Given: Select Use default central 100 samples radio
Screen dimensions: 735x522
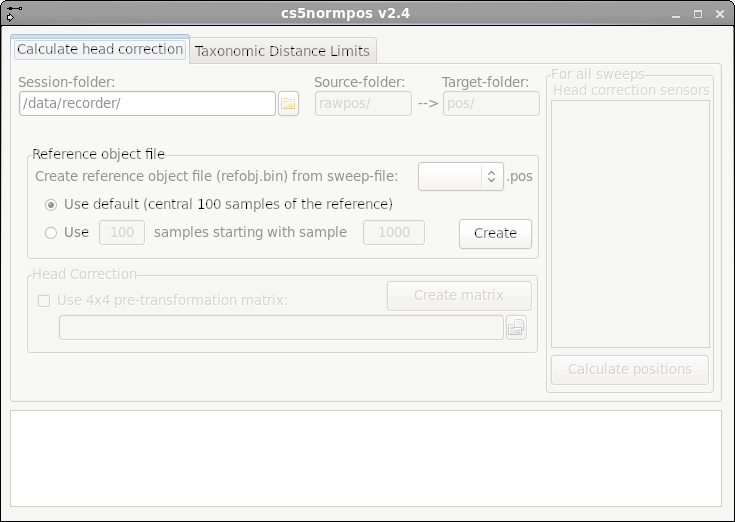Looking at the screenshot, I should tap(51, 205).
